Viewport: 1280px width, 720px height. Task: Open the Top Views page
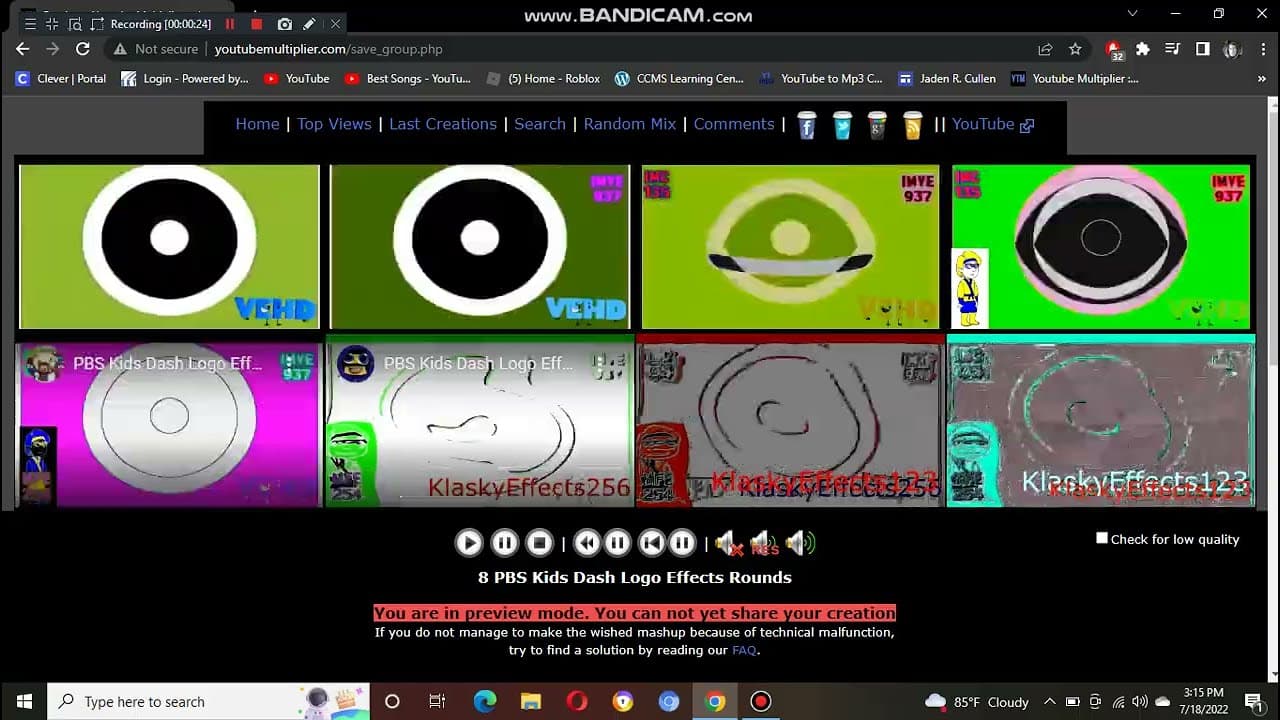334,124
